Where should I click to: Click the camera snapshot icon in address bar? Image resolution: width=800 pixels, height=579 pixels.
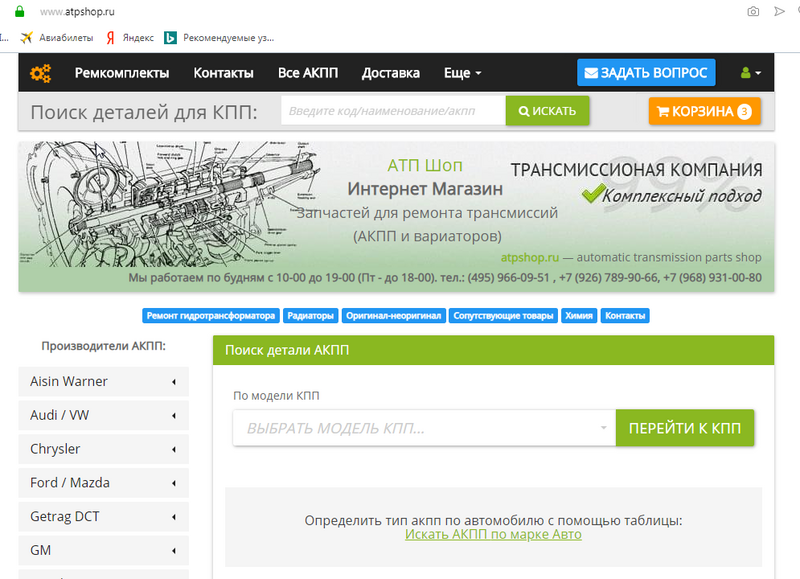coord(753,11)
